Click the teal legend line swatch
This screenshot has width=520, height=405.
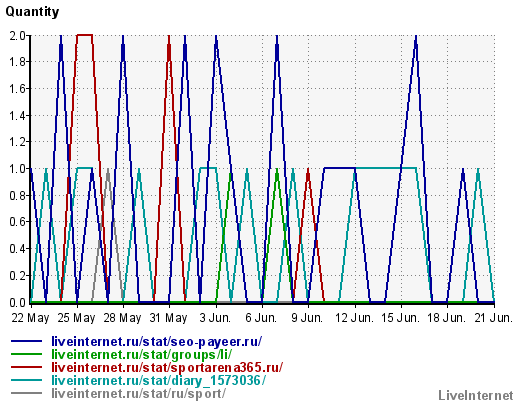coord(27,380)
